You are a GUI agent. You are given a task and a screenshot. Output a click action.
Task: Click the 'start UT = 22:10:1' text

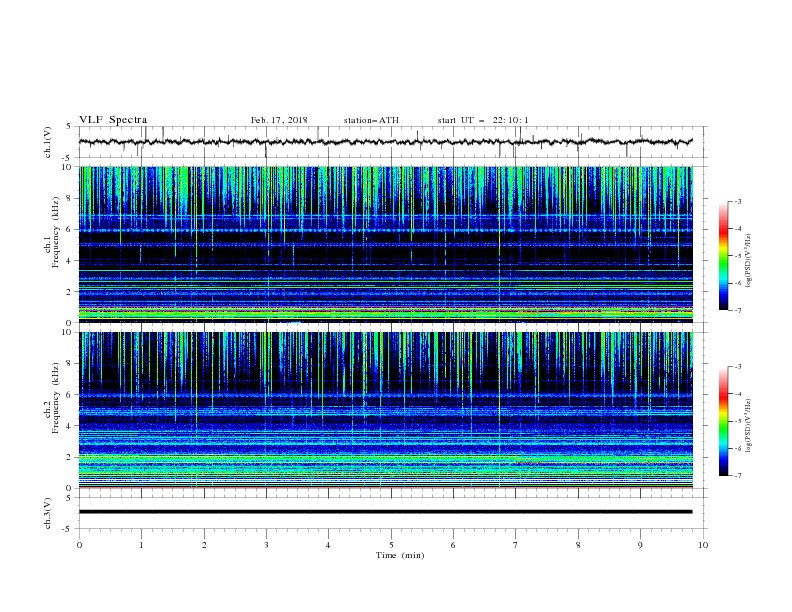(x=483, y=120)
